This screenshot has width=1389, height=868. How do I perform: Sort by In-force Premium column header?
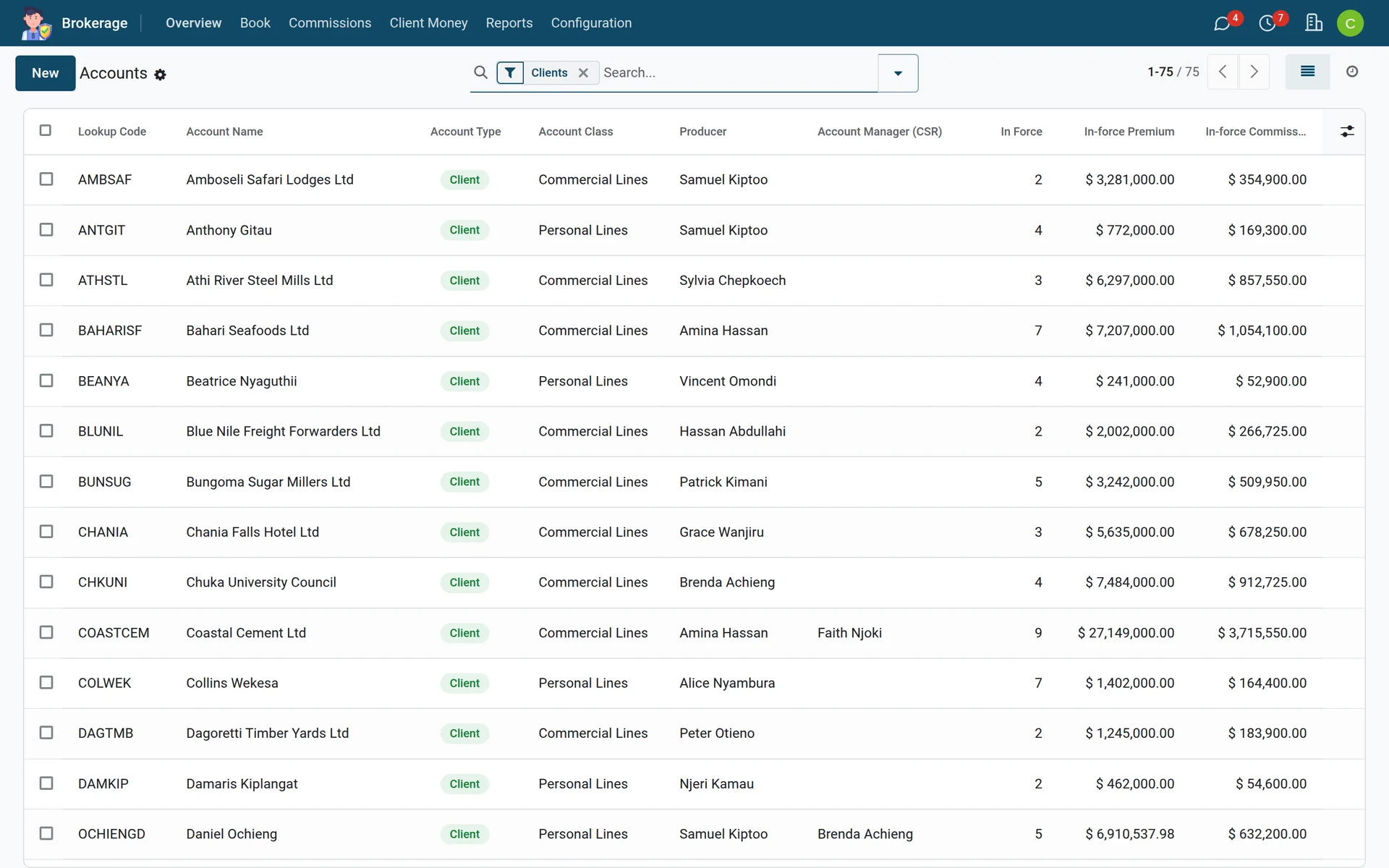point(1129,132)
